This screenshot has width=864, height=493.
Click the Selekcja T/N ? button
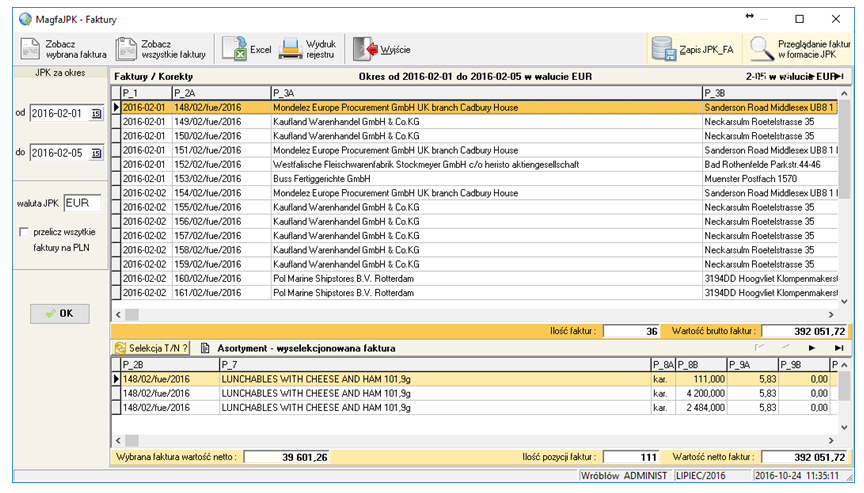[x=152, y=348]
